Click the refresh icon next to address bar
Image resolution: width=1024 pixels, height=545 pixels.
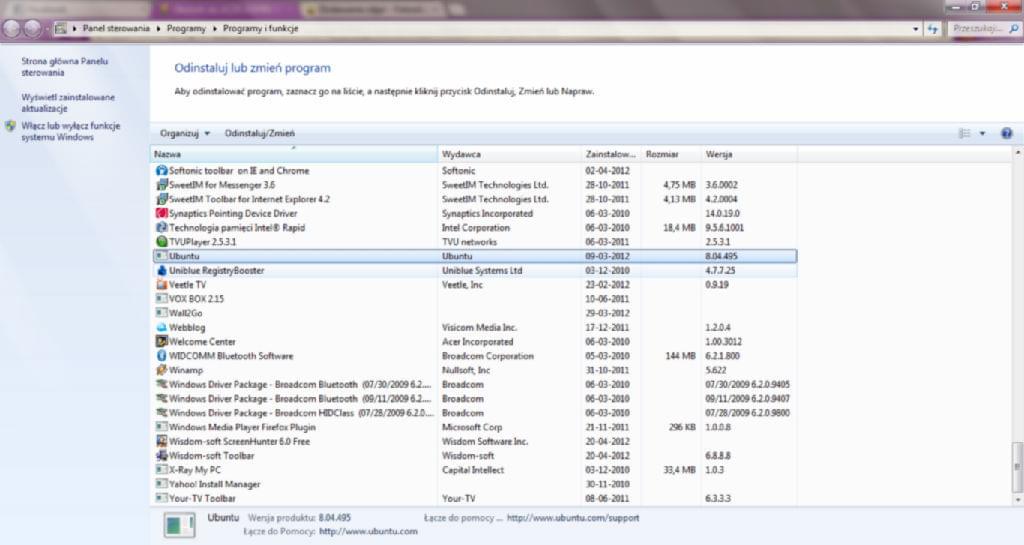pyautogui.click(x=933, y=29)
